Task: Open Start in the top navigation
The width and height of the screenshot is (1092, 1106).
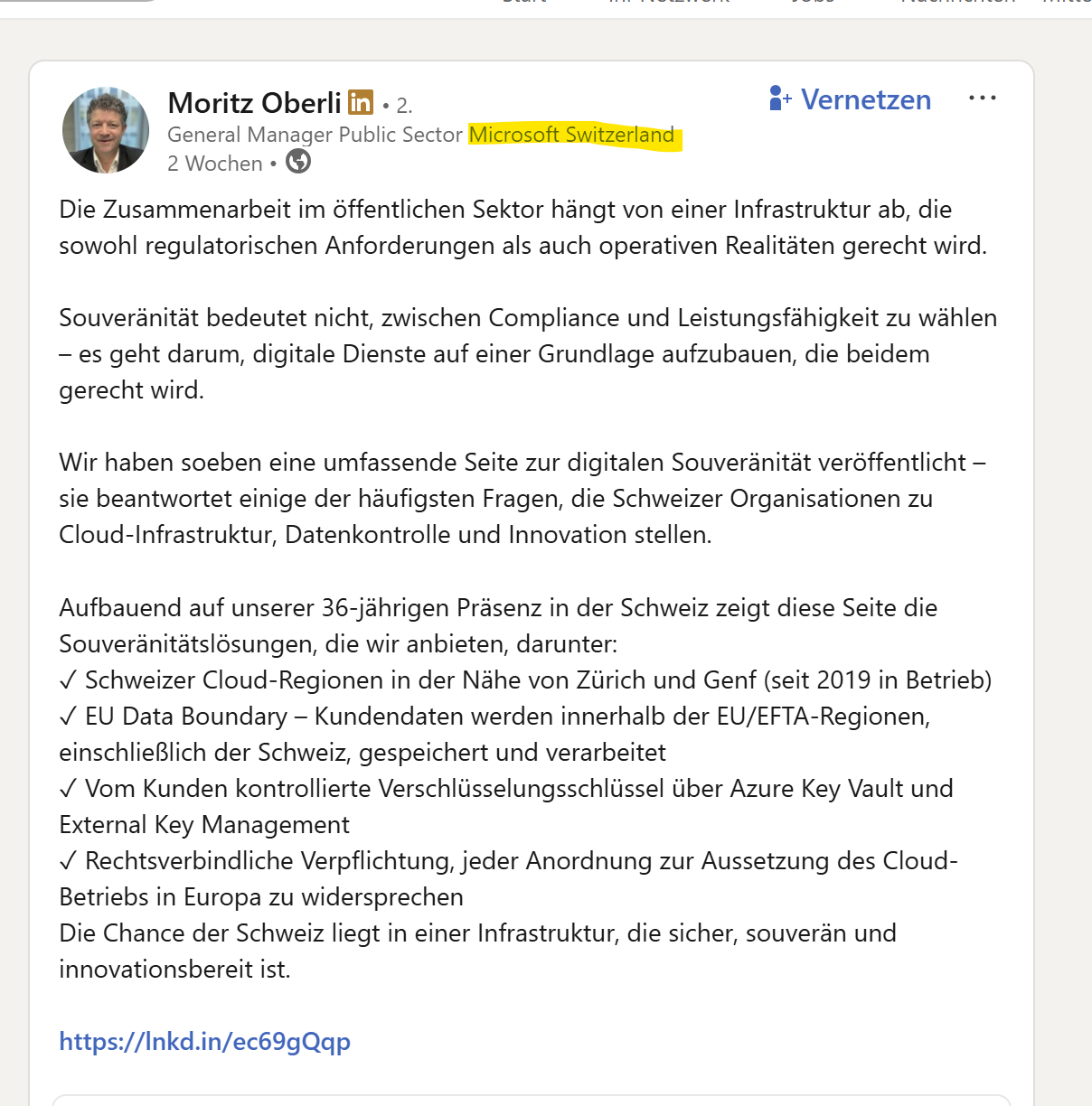Action: pos(524,5)
